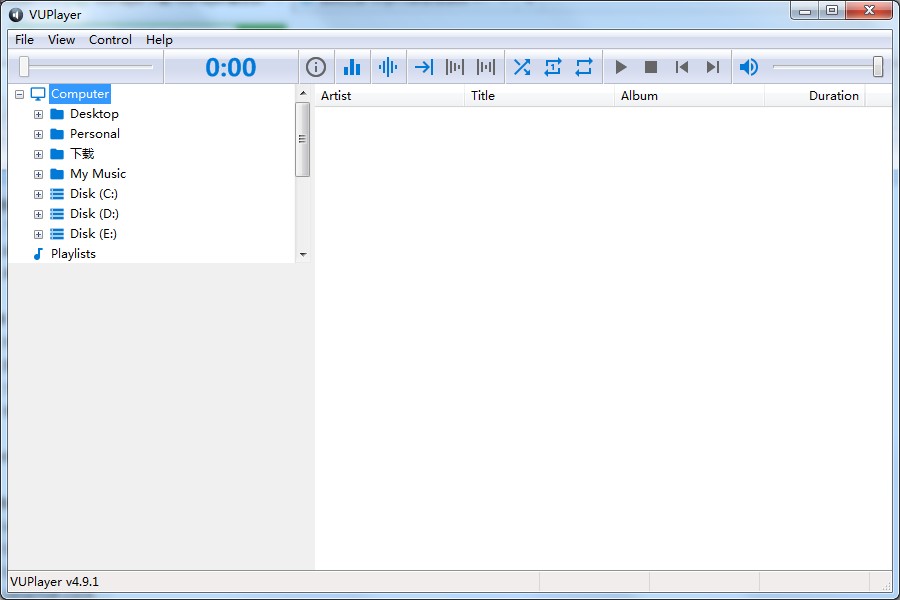The width and height of the screenshot is (900, 600).
Task: Click the album gain toolbar icon
Action: [486, 67]
